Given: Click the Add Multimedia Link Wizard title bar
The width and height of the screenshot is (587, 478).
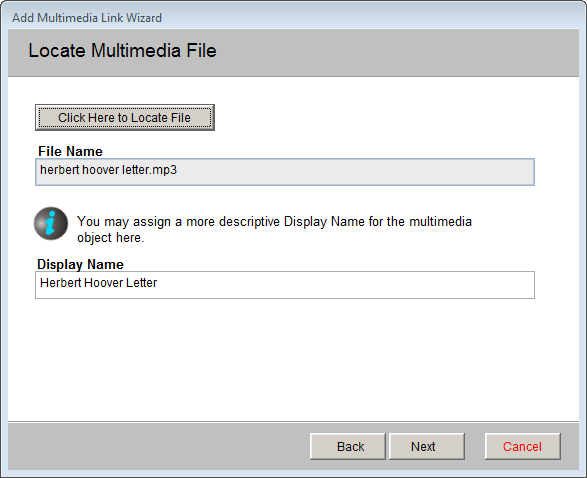Looking at the screenshot, I should [294, 17].
